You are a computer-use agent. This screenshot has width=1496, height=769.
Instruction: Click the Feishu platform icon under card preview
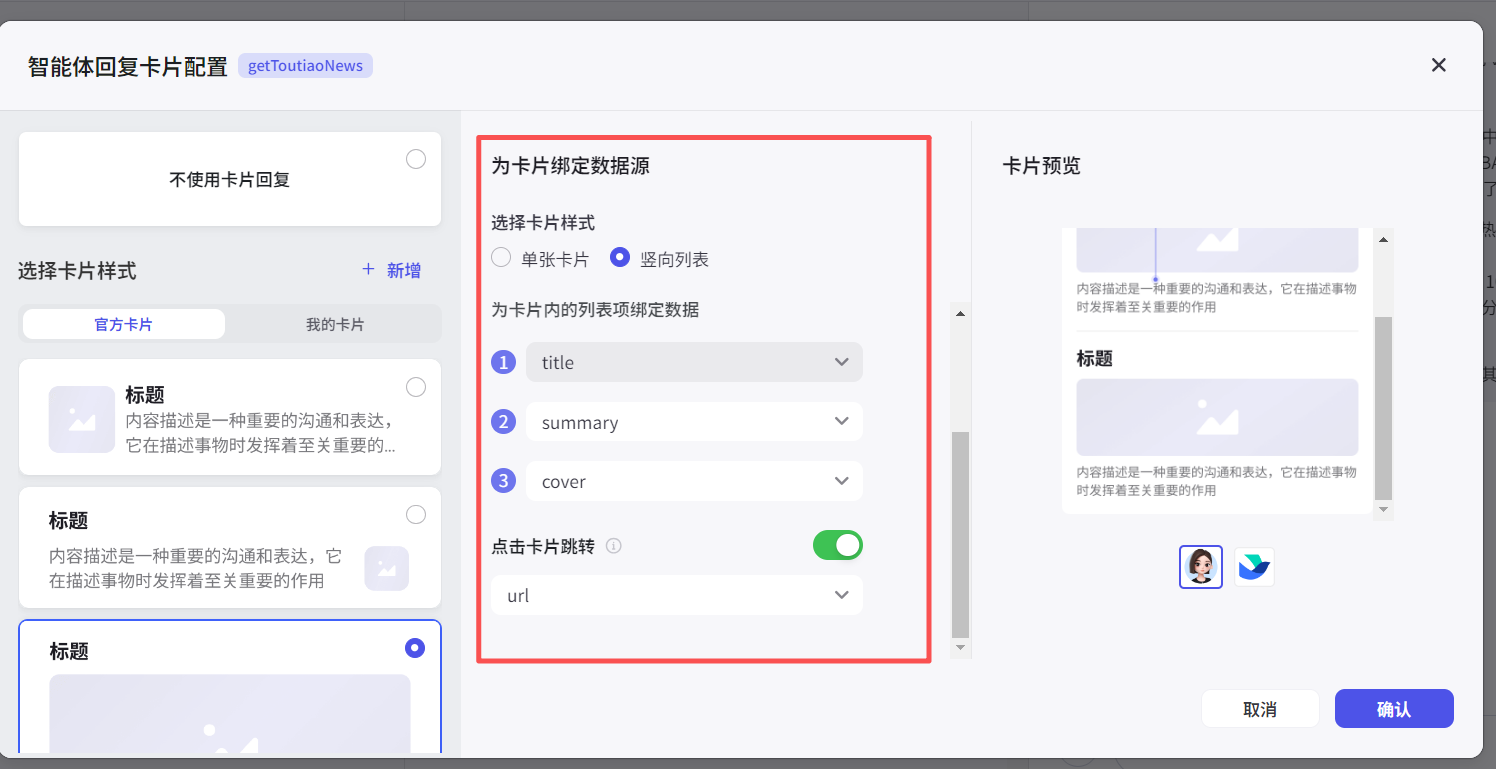pos(1254,566)
